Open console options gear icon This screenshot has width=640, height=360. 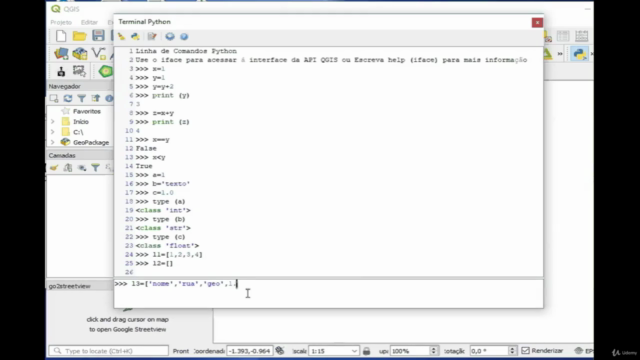(170, 36)
